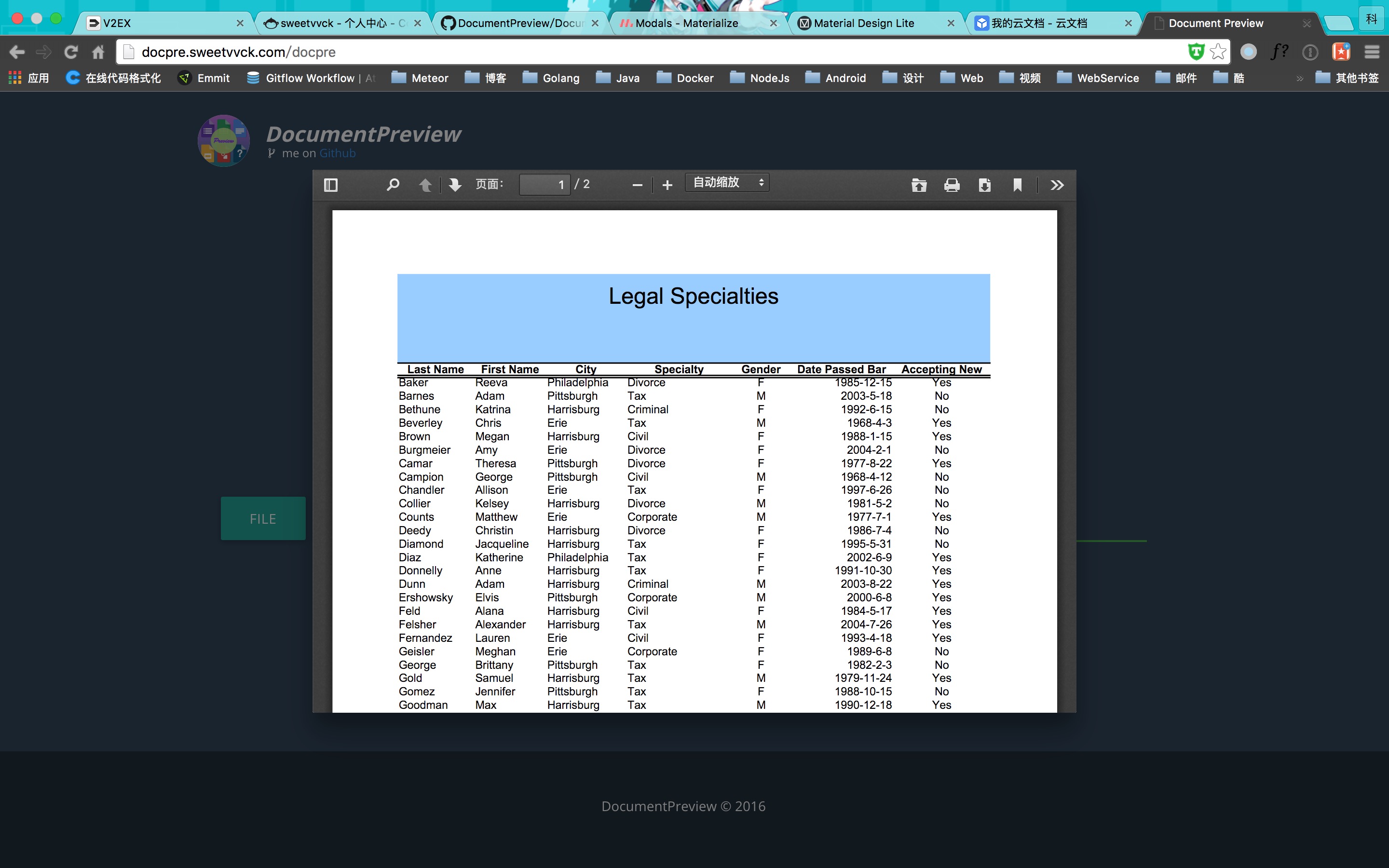Reload the page in browser
This screenshot has width=1389, height=868.
[x=70, y=52]
